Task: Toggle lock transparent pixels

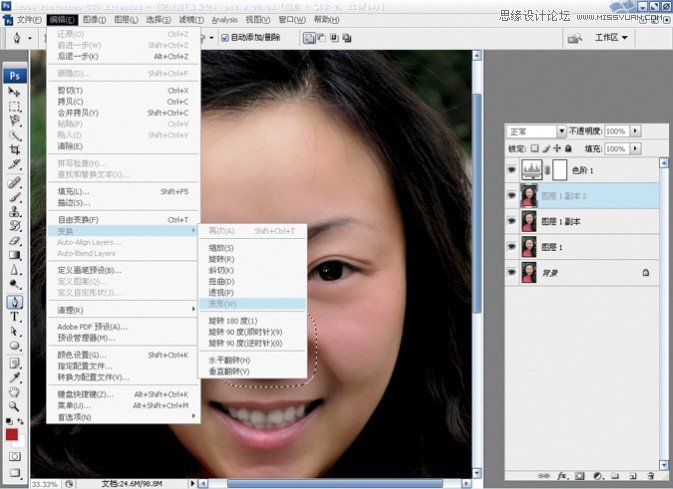Action: [x=534, y=149]
